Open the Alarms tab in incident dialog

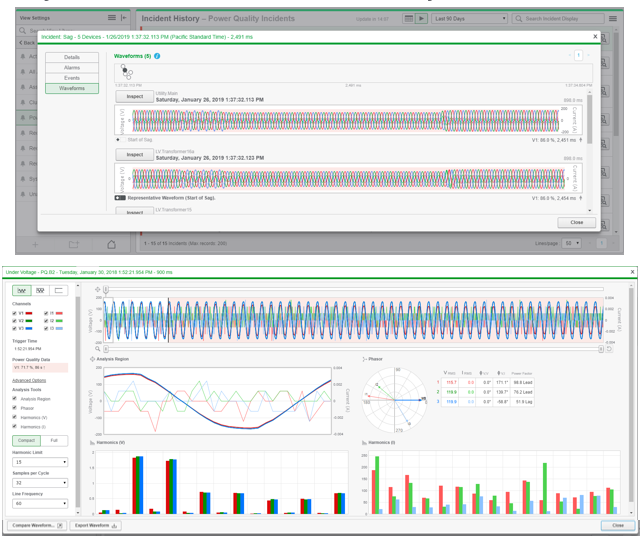point(72,67)
